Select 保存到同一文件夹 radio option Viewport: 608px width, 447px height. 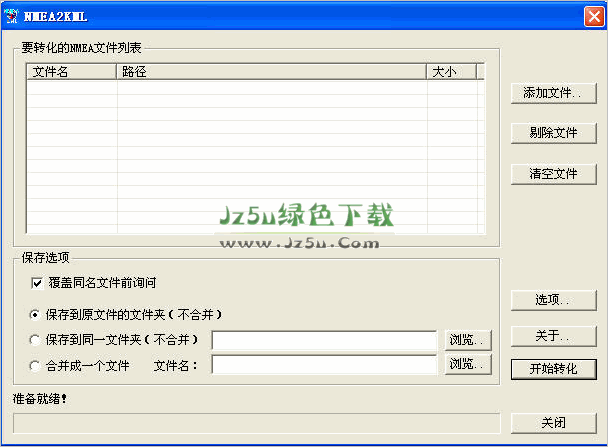[x=35, y=340]
